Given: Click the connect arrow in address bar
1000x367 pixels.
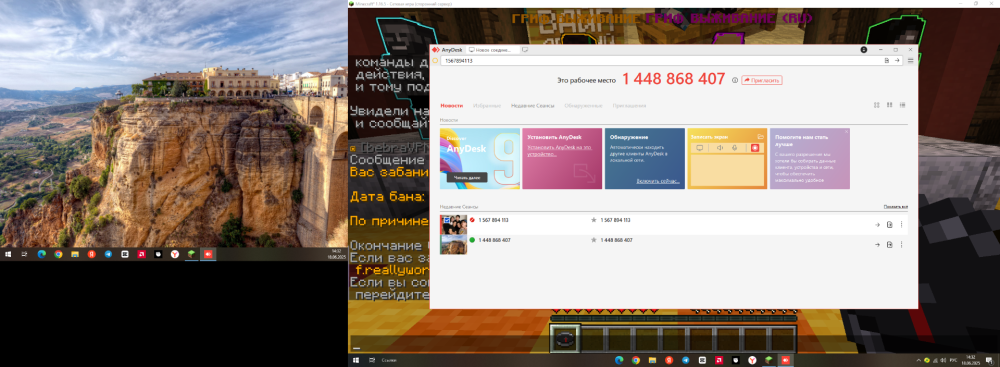Looking at the screenshot, I should click(897, 61).
